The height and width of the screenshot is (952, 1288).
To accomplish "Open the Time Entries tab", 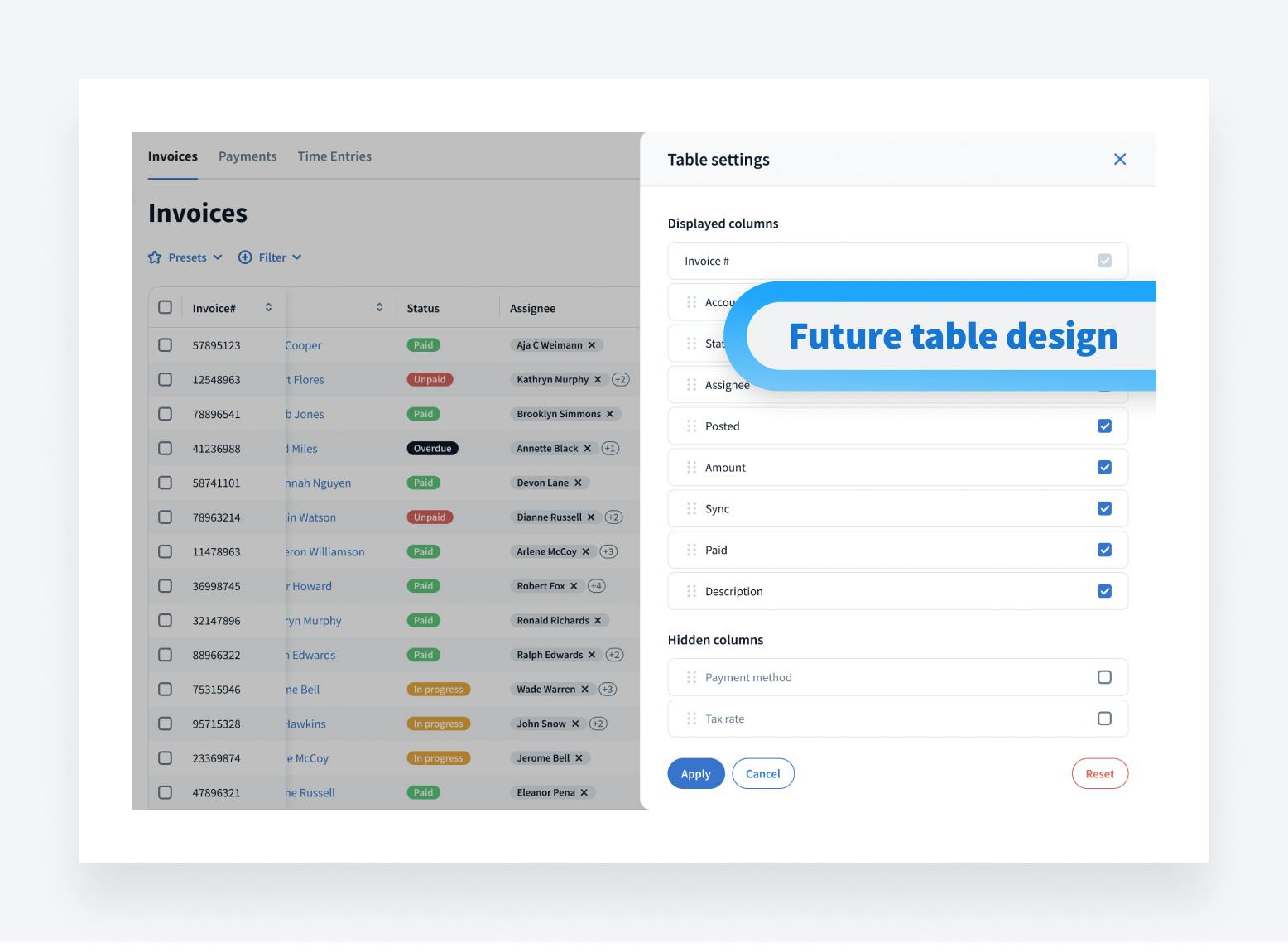I will [x=334, y=156].
